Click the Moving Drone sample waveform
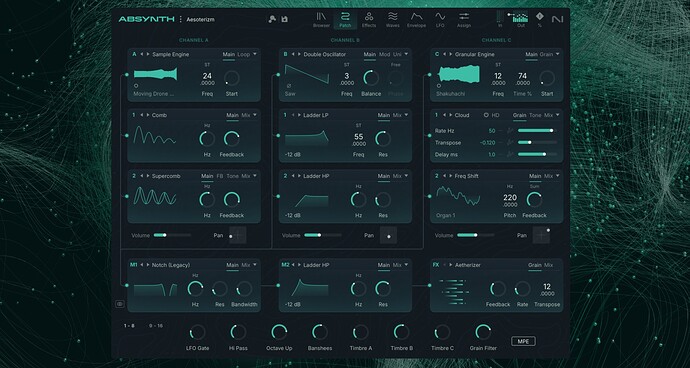690x368 pixels. click(155, 74)
